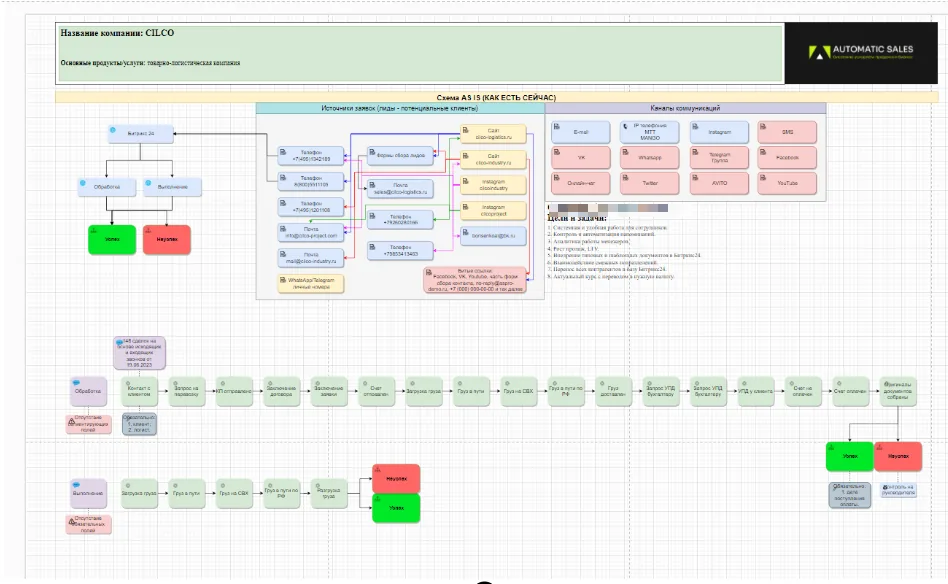Screen dimensions: 948x584
Task: Click the IP телефония MTT MANGO block
Action: coord(649,132)
